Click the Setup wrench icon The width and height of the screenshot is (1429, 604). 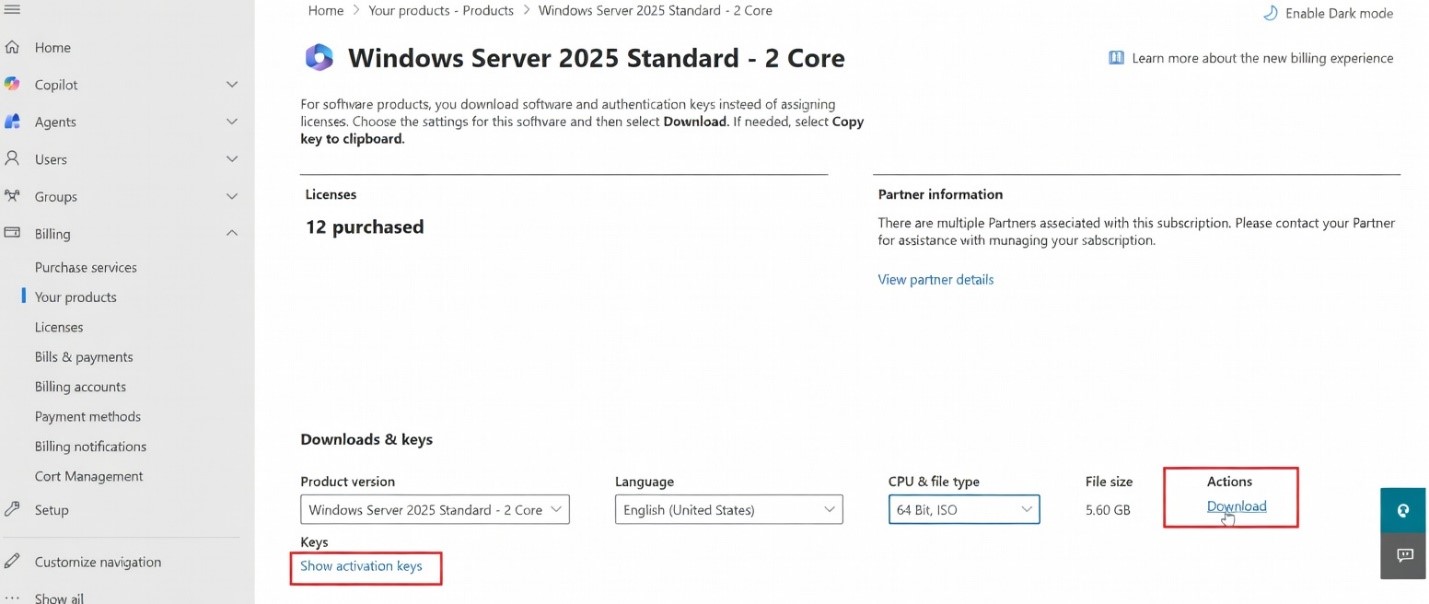12,509
